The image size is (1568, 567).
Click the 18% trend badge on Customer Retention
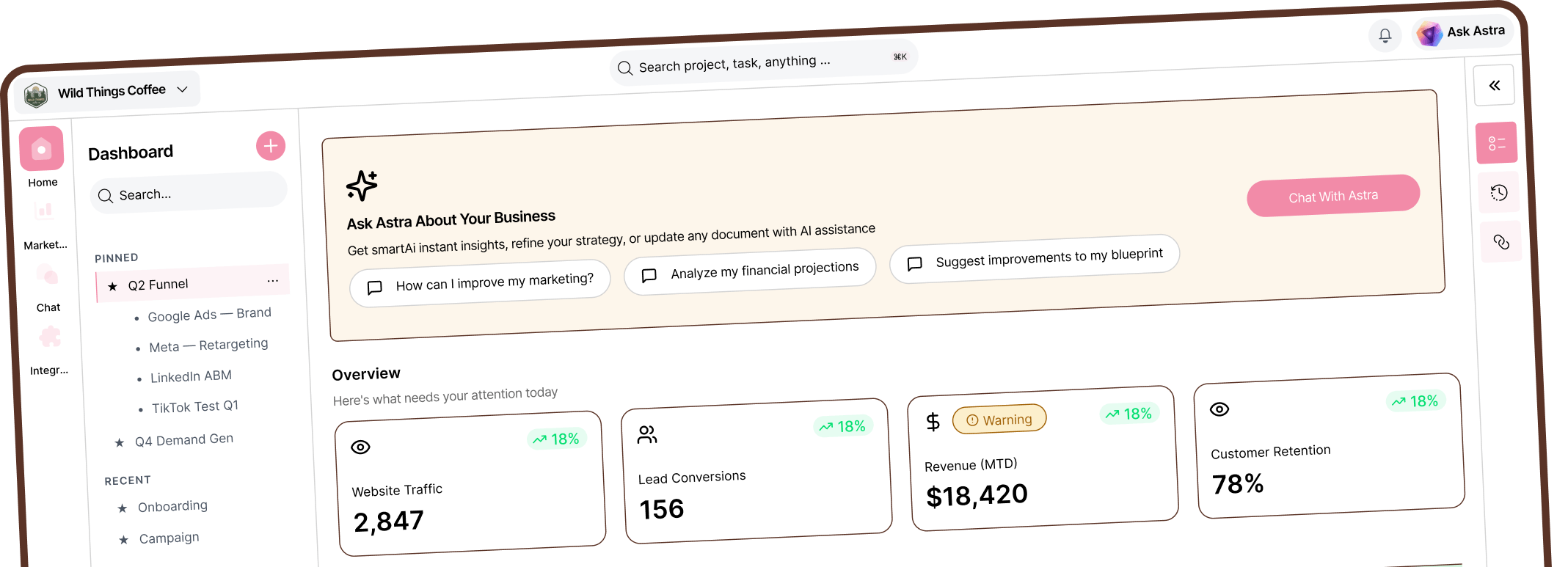[1415, 401]
